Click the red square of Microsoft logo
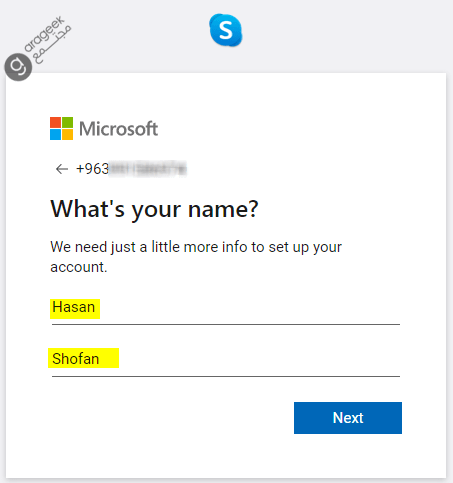 [x=55, y=122]
